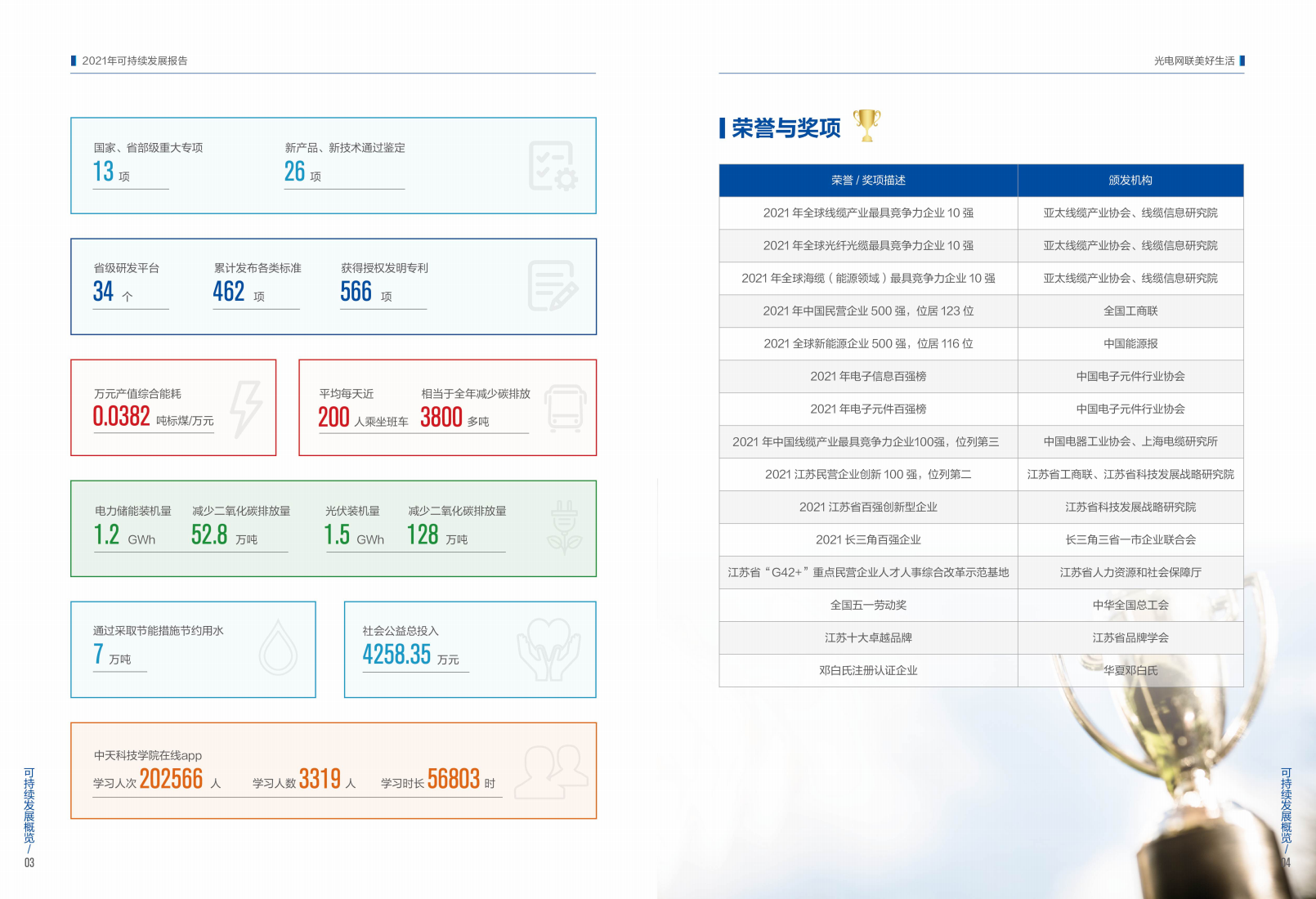Click the blue bar beside 荣誉与奖项 heading
The height and width of the screenshot is (899, 1316).
click(721, 126)
